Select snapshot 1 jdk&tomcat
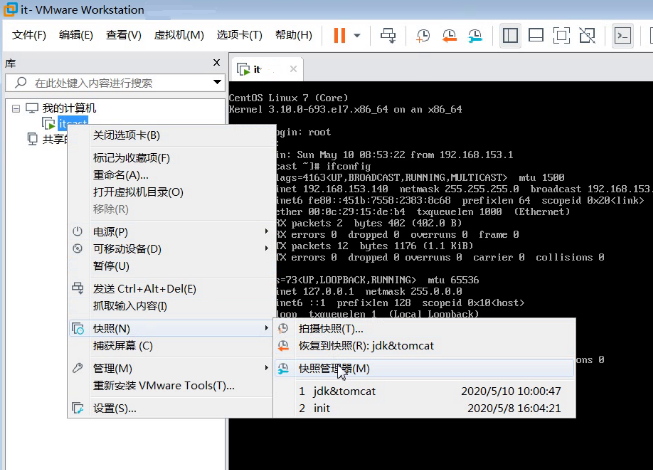 point(424,391)
